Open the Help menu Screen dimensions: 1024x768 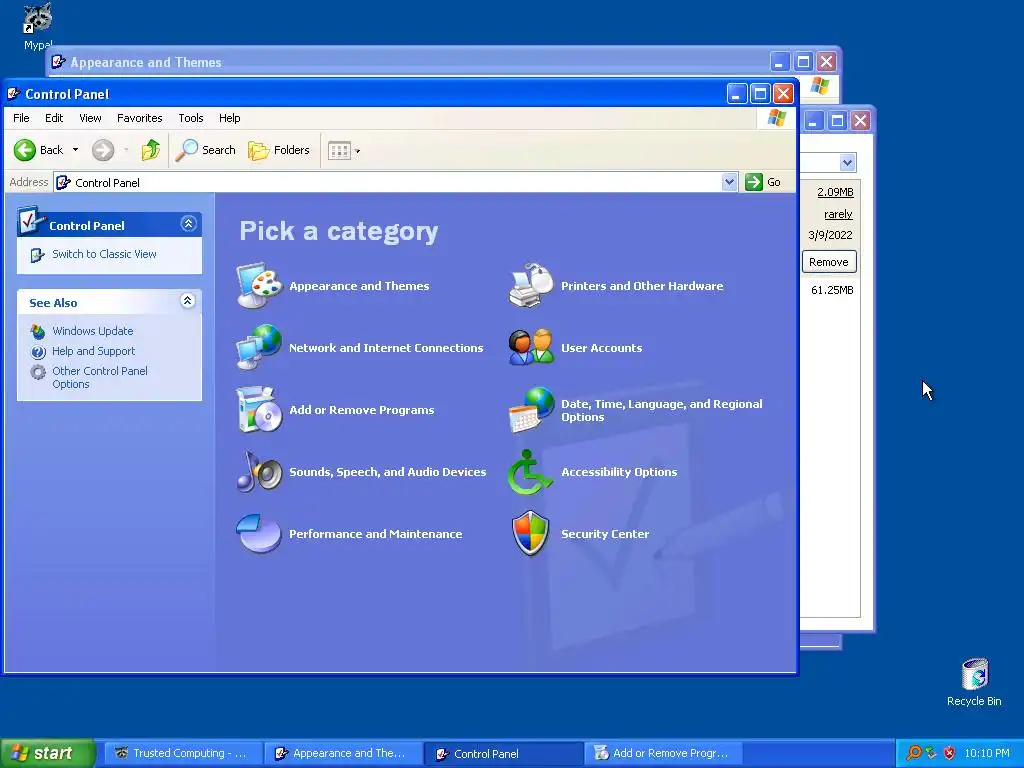pyautogui.click(x=229, y=118)
